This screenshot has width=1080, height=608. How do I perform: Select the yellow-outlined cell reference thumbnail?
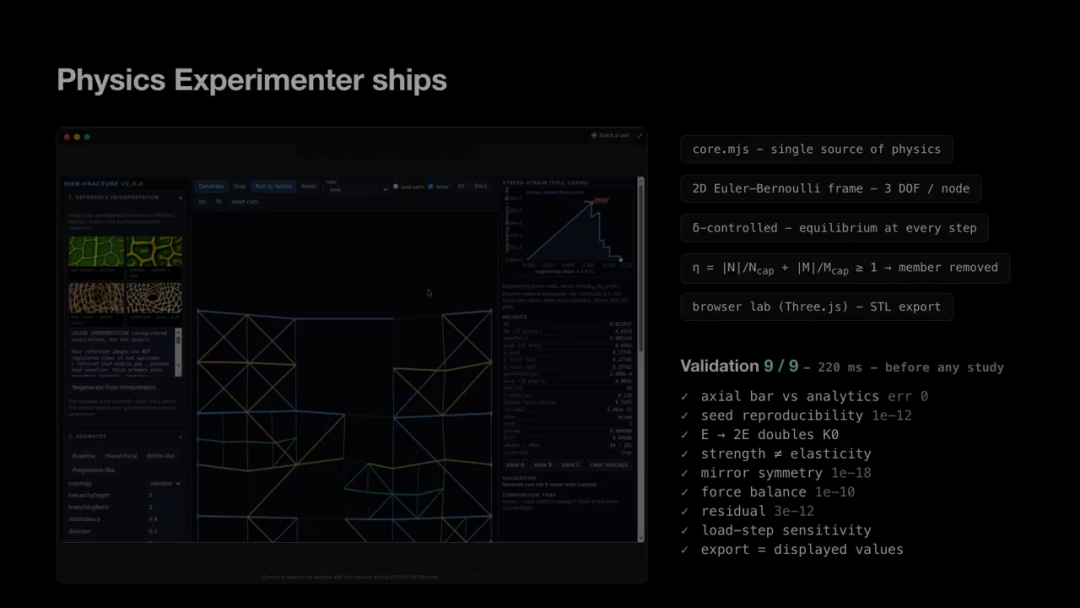(x=154, y=251)
